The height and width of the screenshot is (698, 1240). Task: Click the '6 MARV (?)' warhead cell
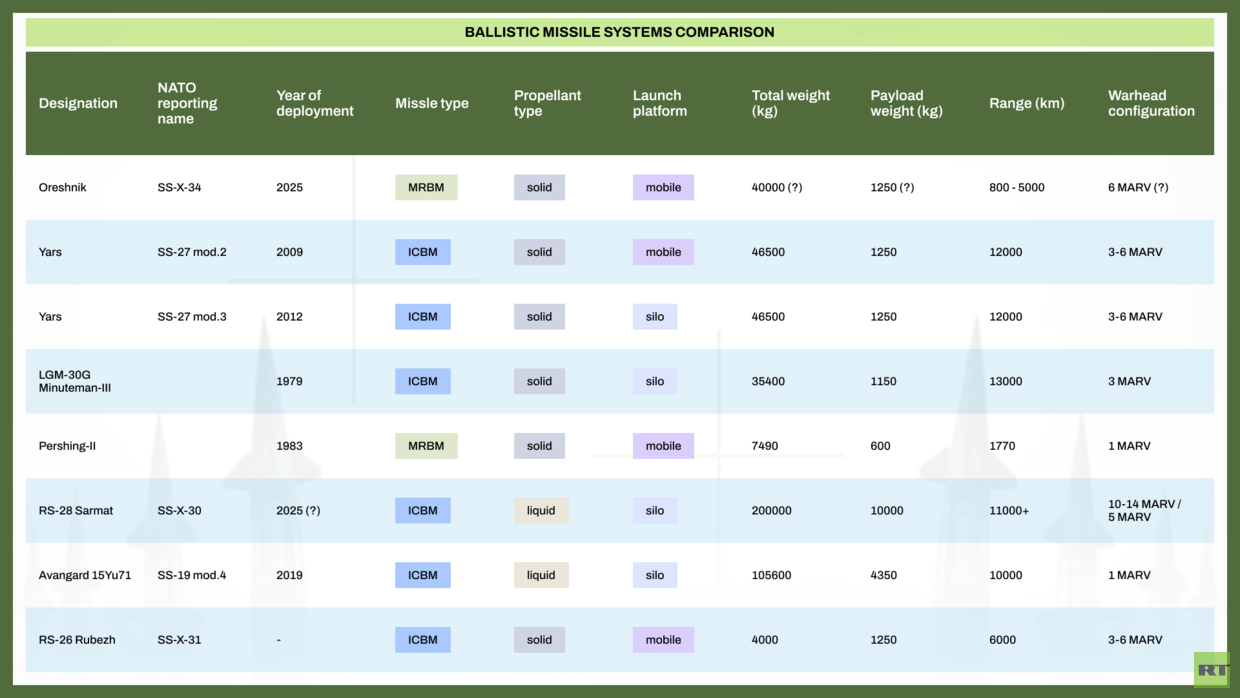(1138, 187)
